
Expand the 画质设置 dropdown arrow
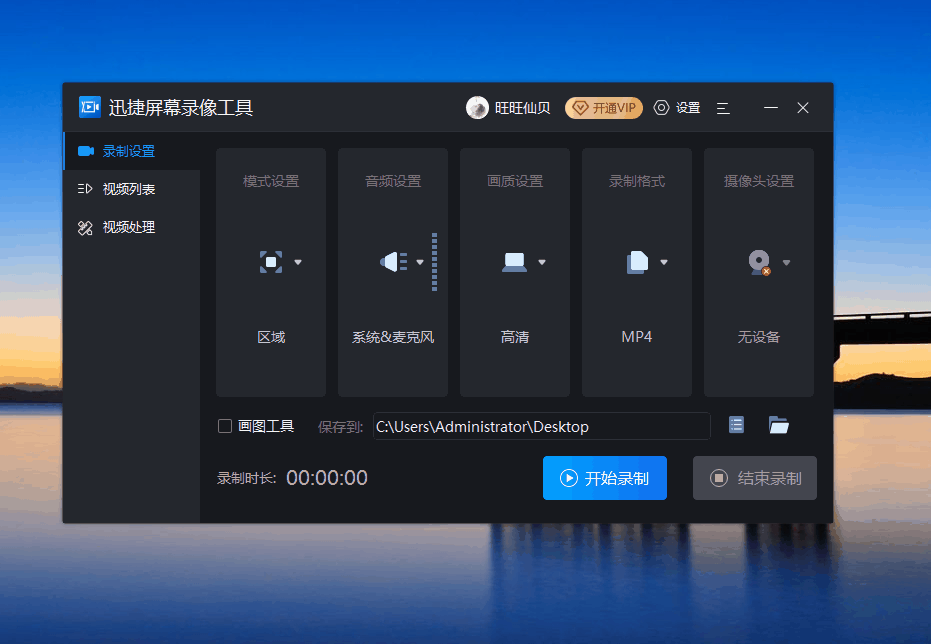pos(542,262)
